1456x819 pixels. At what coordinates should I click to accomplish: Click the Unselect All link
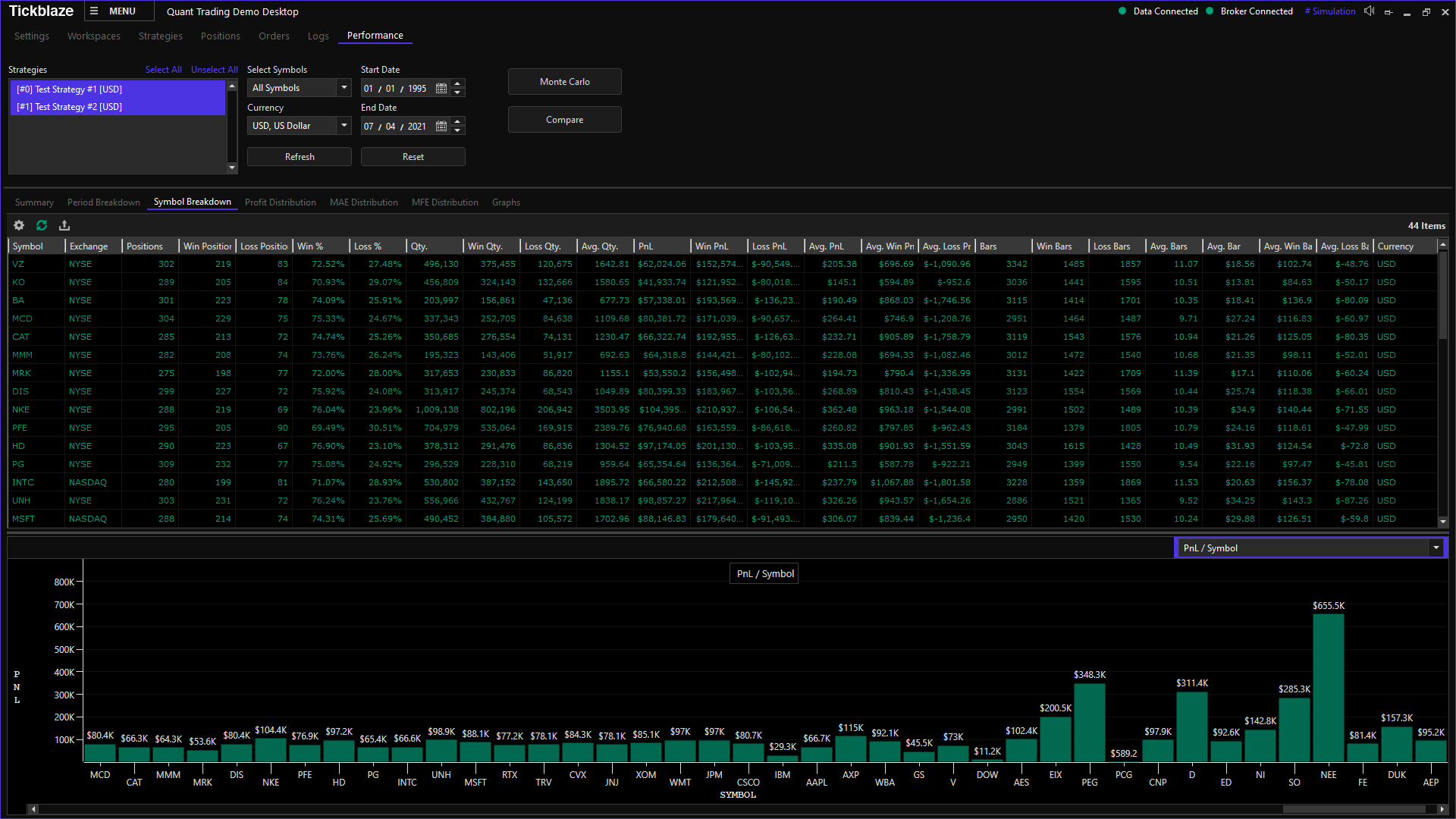pos(214,70)
